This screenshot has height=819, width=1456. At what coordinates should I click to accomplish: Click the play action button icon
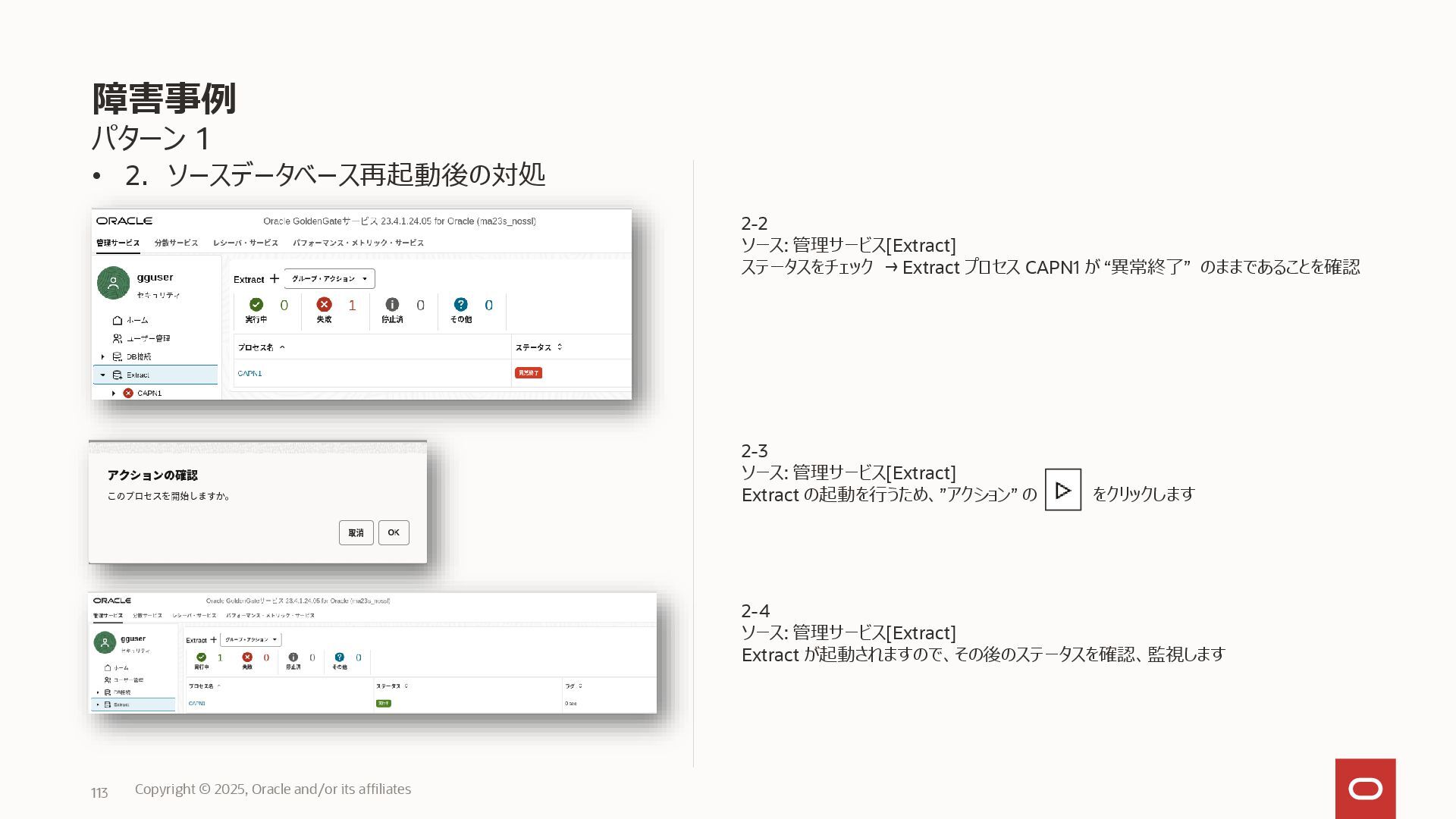[1062, 491]
